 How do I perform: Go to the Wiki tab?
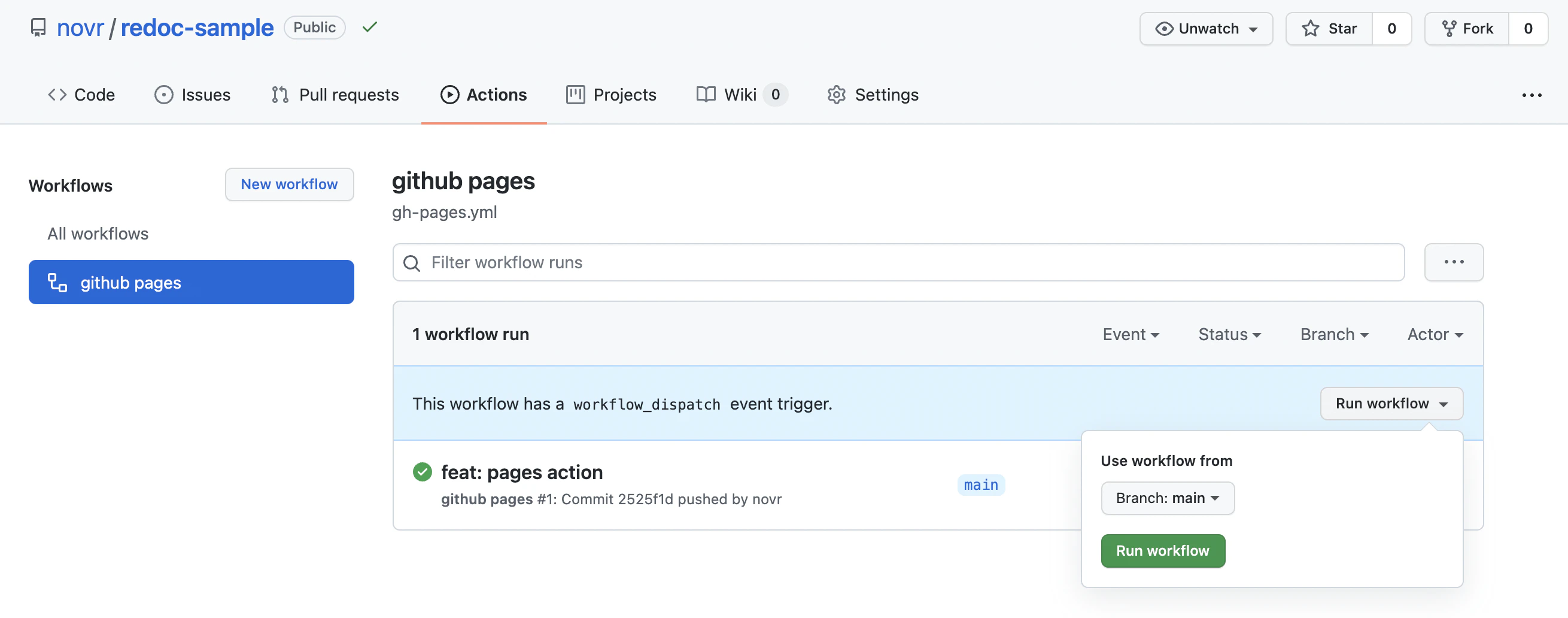tap(742, 95)
